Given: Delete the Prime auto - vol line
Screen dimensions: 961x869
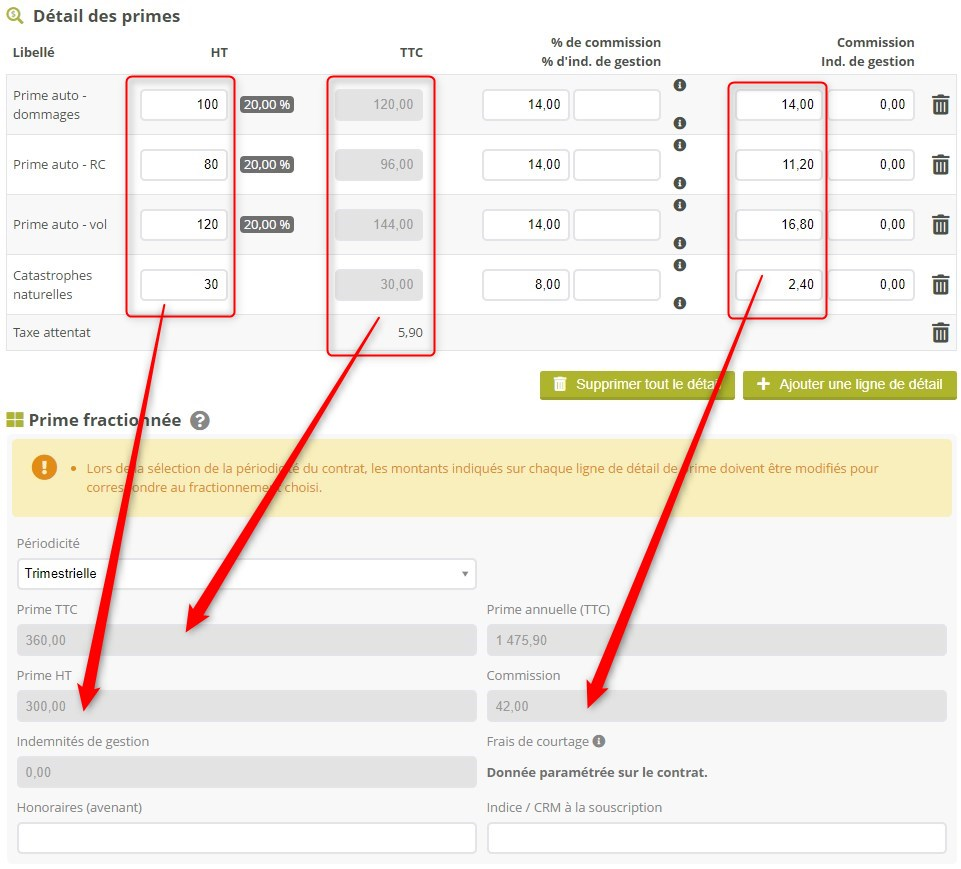Looking at the screenshot, I should (x=940, y=225).
